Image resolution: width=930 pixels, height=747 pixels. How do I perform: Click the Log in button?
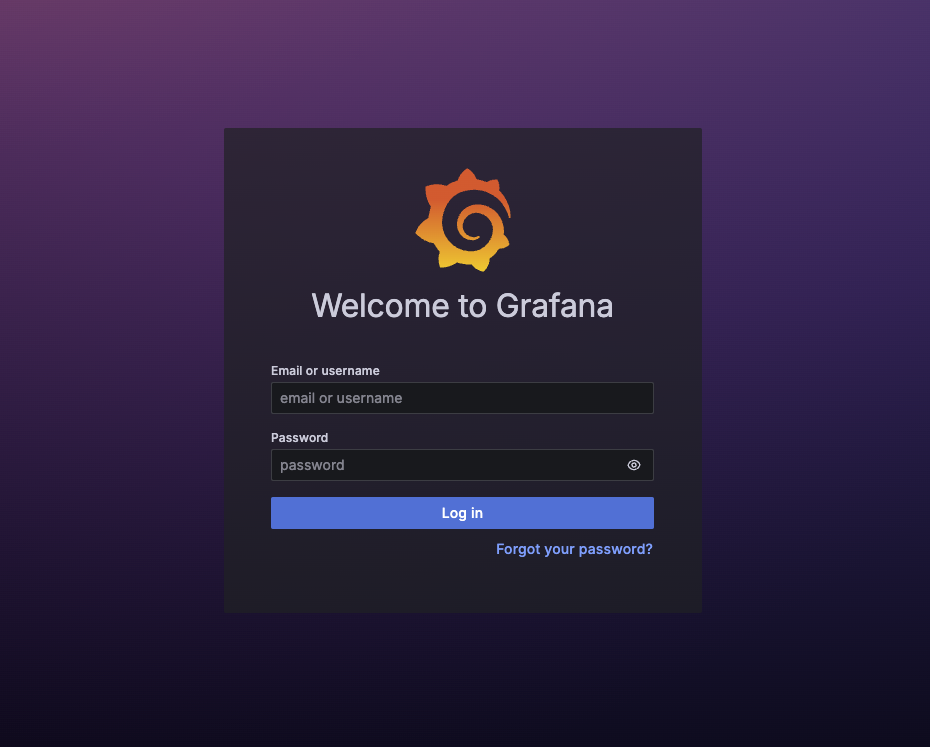[462, 513]
